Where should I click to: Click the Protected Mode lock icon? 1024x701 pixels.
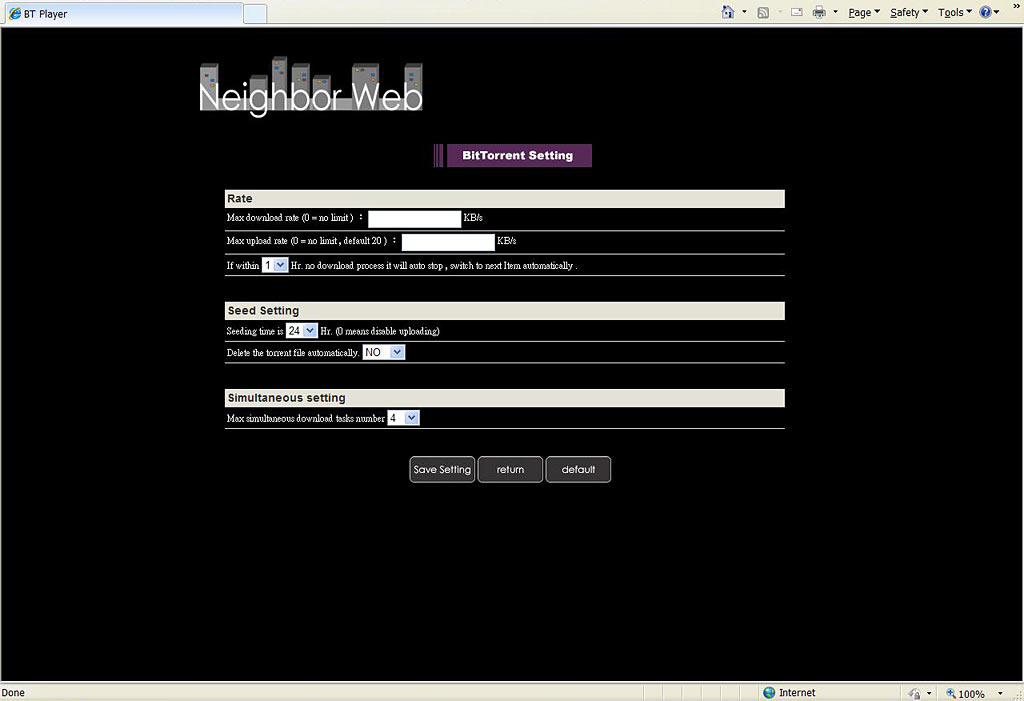914,693
